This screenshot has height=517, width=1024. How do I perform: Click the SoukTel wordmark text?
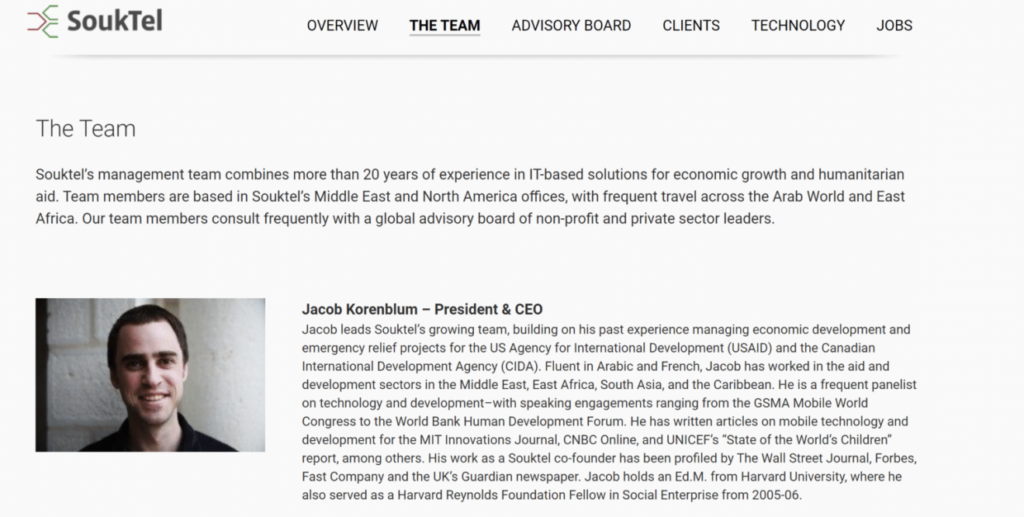(115, 21)
